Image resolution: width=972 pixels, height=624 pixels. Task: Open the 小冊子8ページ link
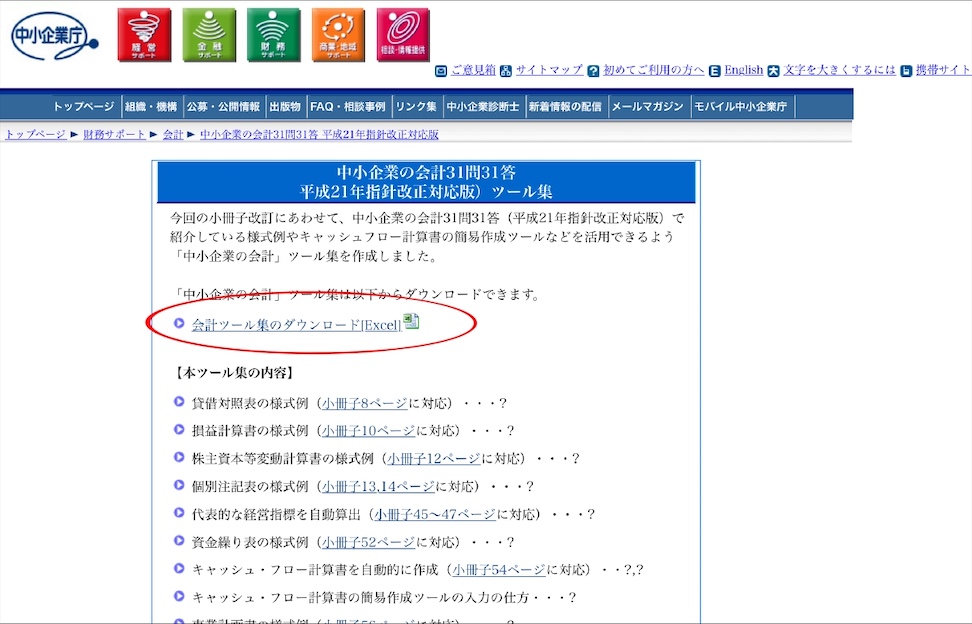(x=364, y=404)
